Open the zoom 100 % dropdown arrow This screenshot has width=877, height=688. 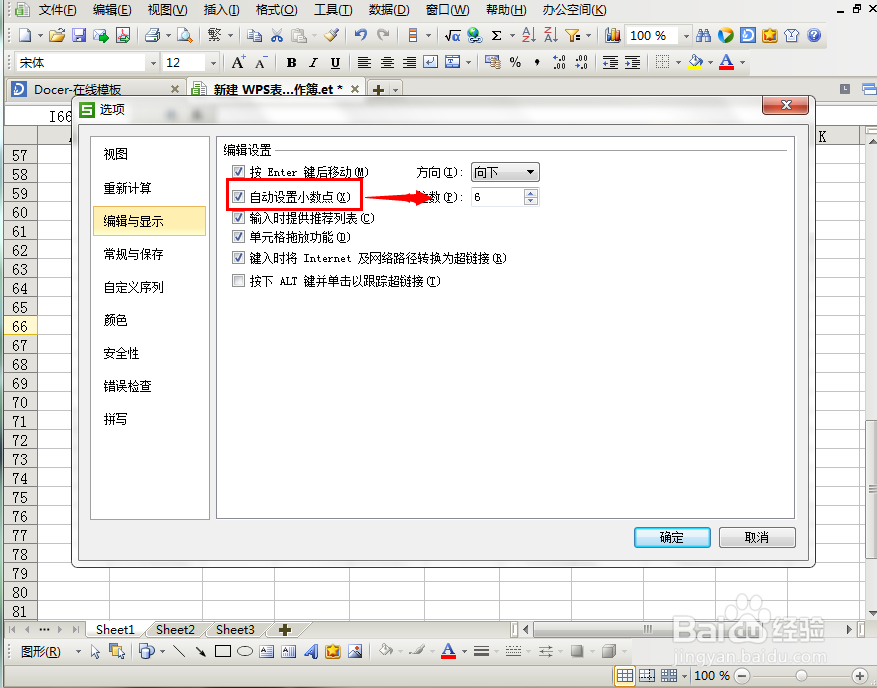click(x=686, y=36)
